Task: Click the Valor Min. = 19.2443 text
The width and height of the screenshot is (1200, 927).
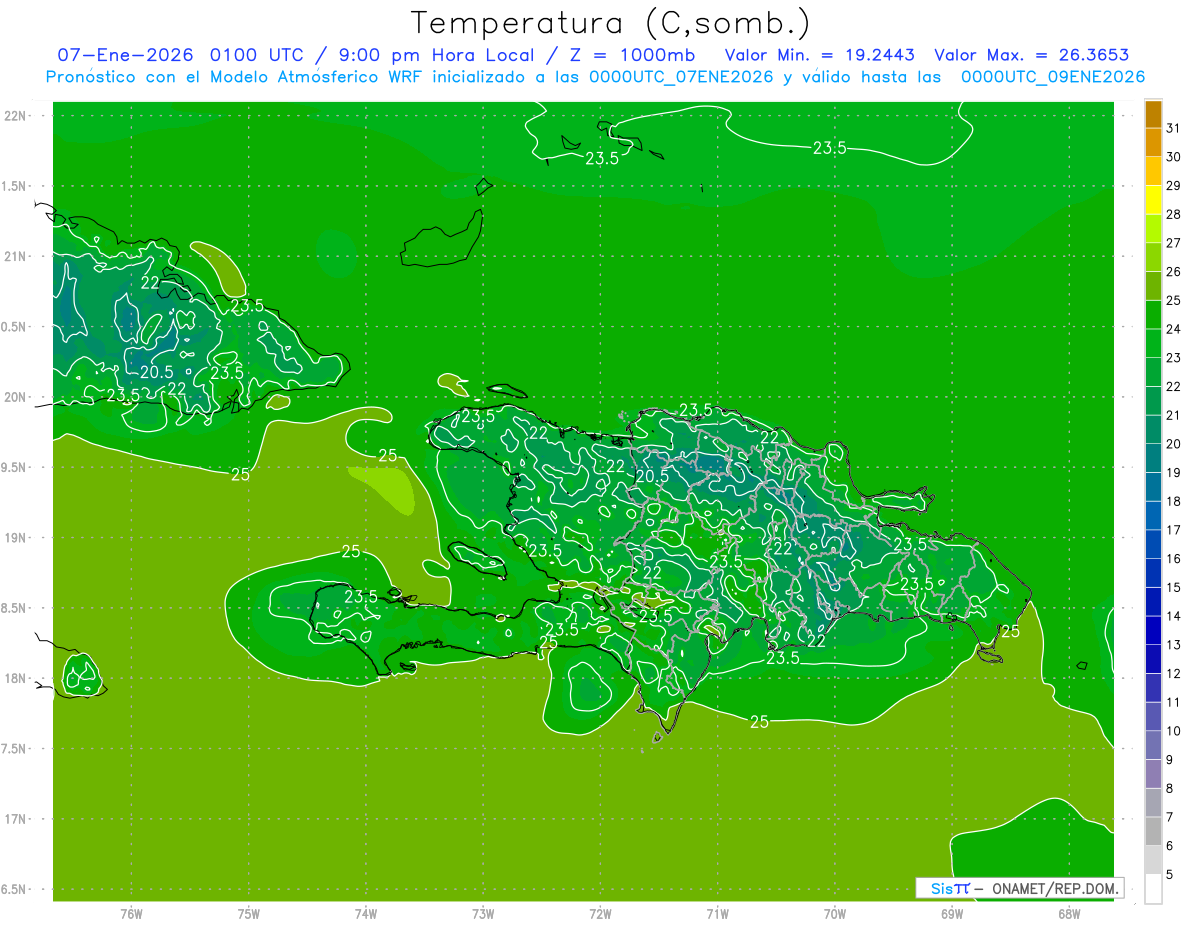Action: pyautogui.click(x=819, y=55)
